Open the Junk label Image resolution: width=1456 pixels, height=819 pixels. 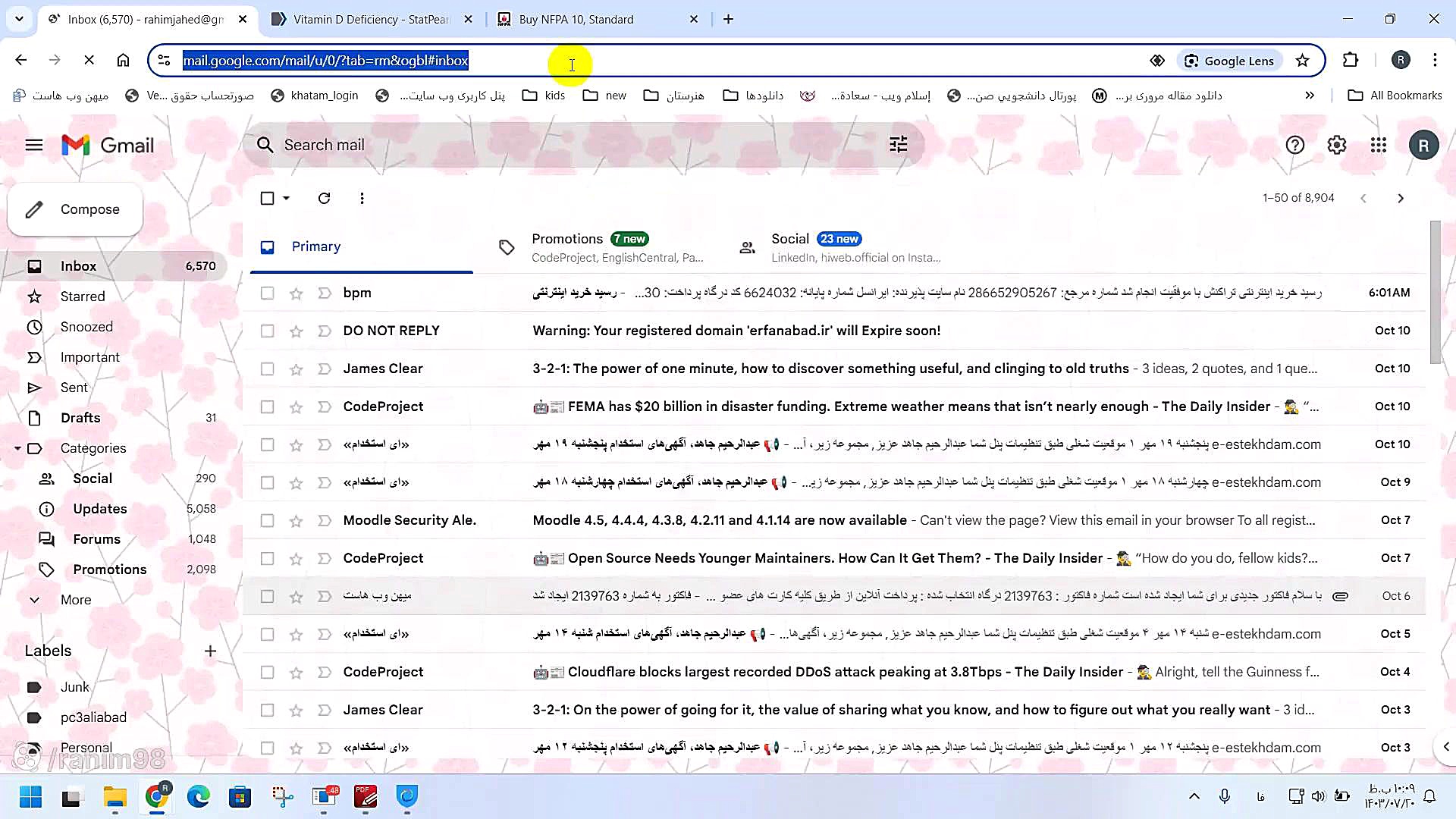[75, 687]
